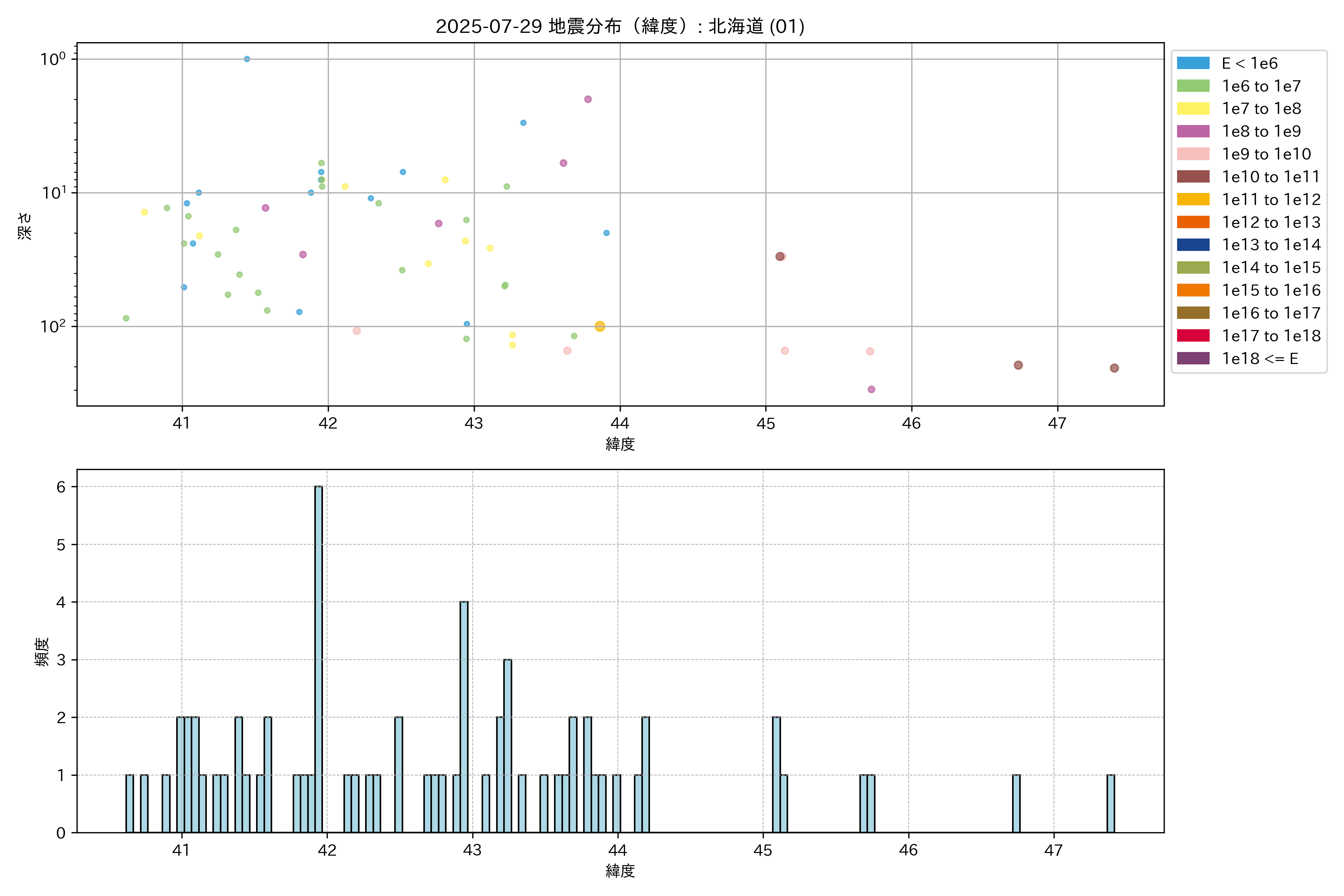Click the large orange scatter point near latitude 43.9
Screen dimensions: 1344x896
600,326
